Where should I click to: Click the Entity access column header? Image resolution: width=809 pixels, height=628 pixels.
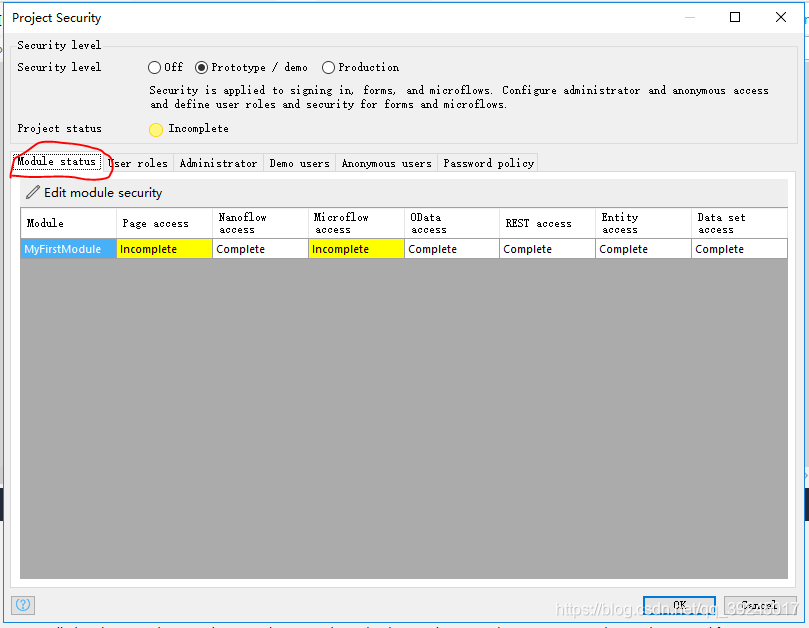tap(643, 223)
